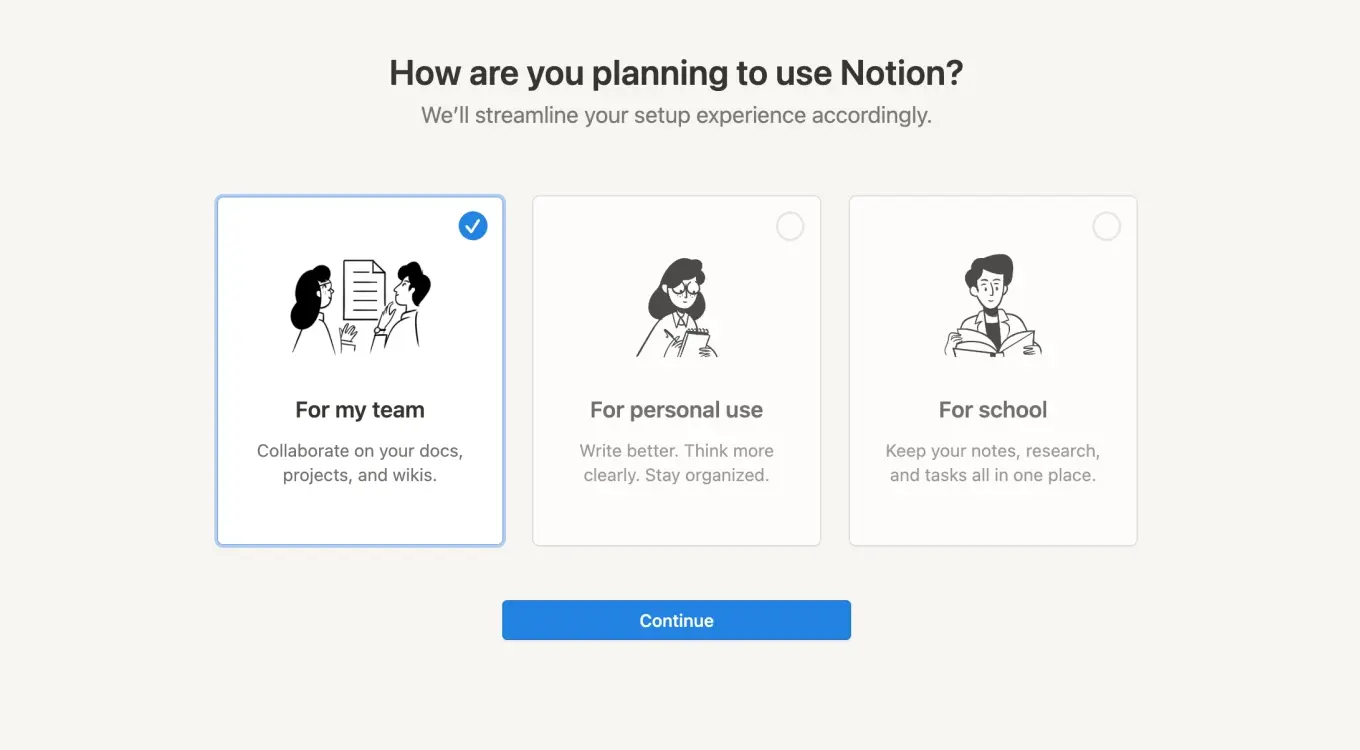Click the document sheet in the team illustration
The width and height of the screenshot is (1360, 750).
(x=363, y=290)
